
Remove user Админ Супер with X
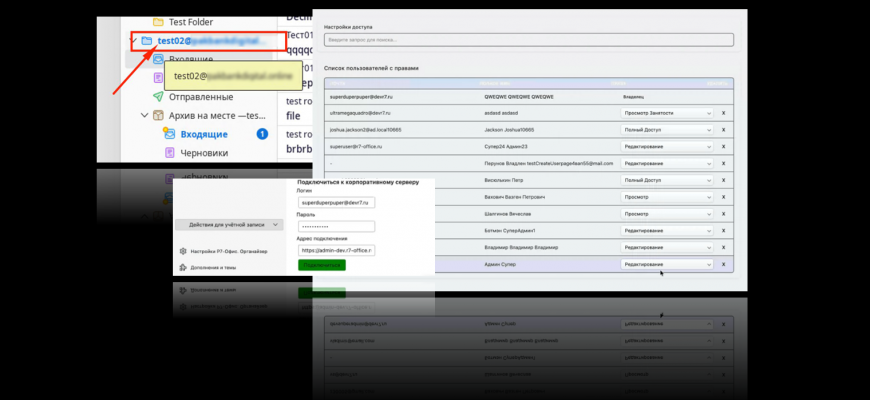[x=723, y=265]
